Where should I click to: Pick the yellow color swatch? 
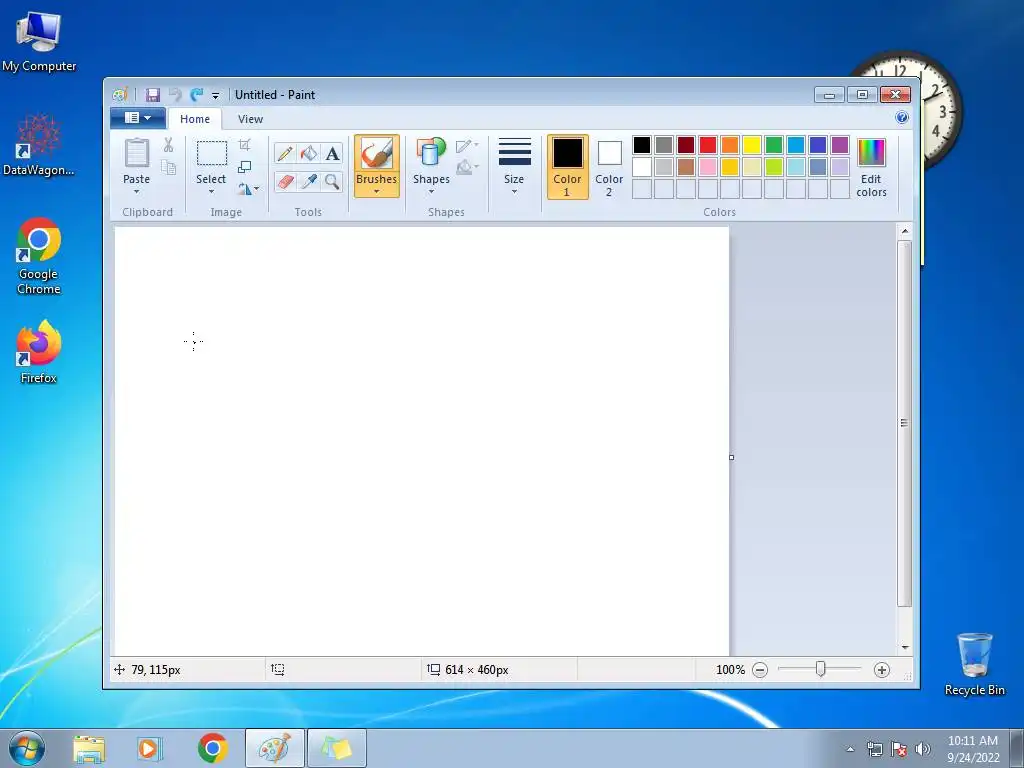pyautogui.click(x=752, y=145)
